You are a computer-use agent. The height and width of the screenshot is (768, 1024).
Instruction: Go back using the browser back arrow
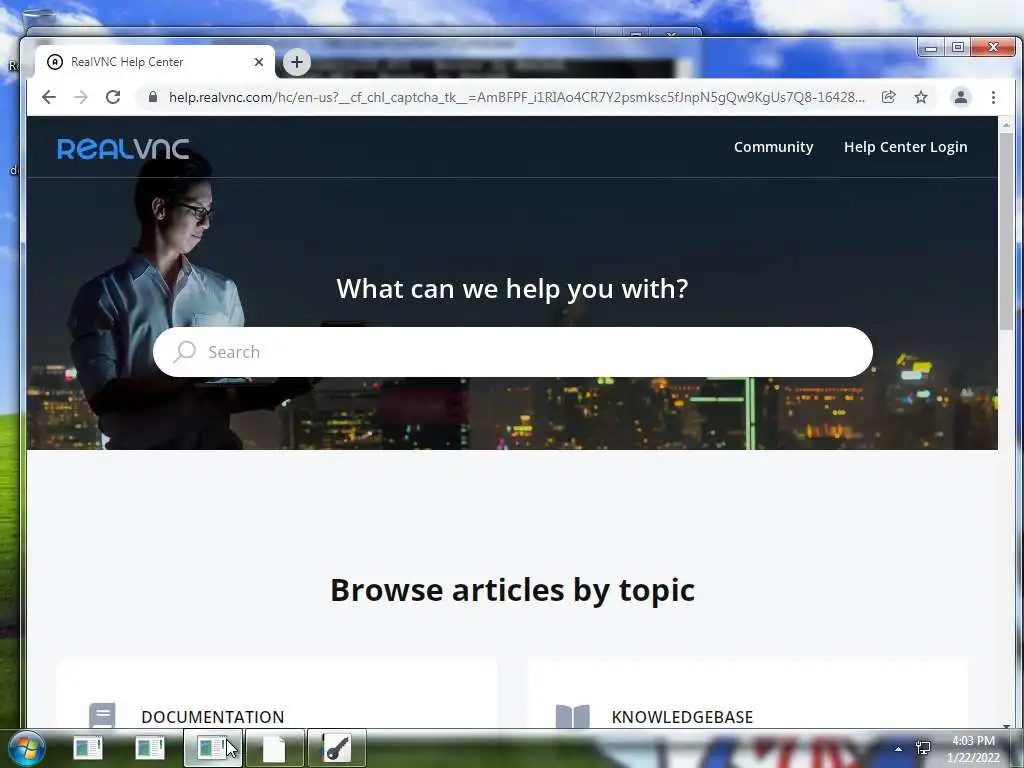coord(49,97)
